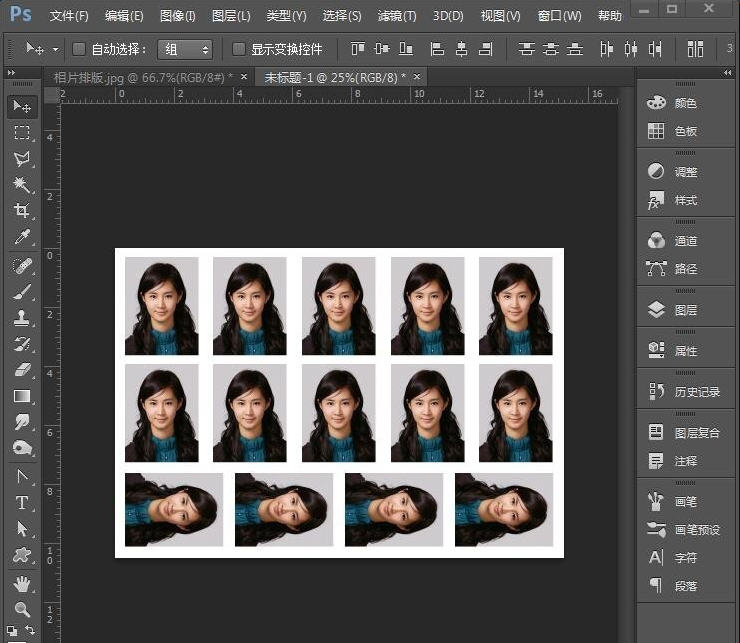Expand the collapsed right panel dock
Image resolution: width=740 pixels, height=643 pixels.
click(x=727, y=73)
